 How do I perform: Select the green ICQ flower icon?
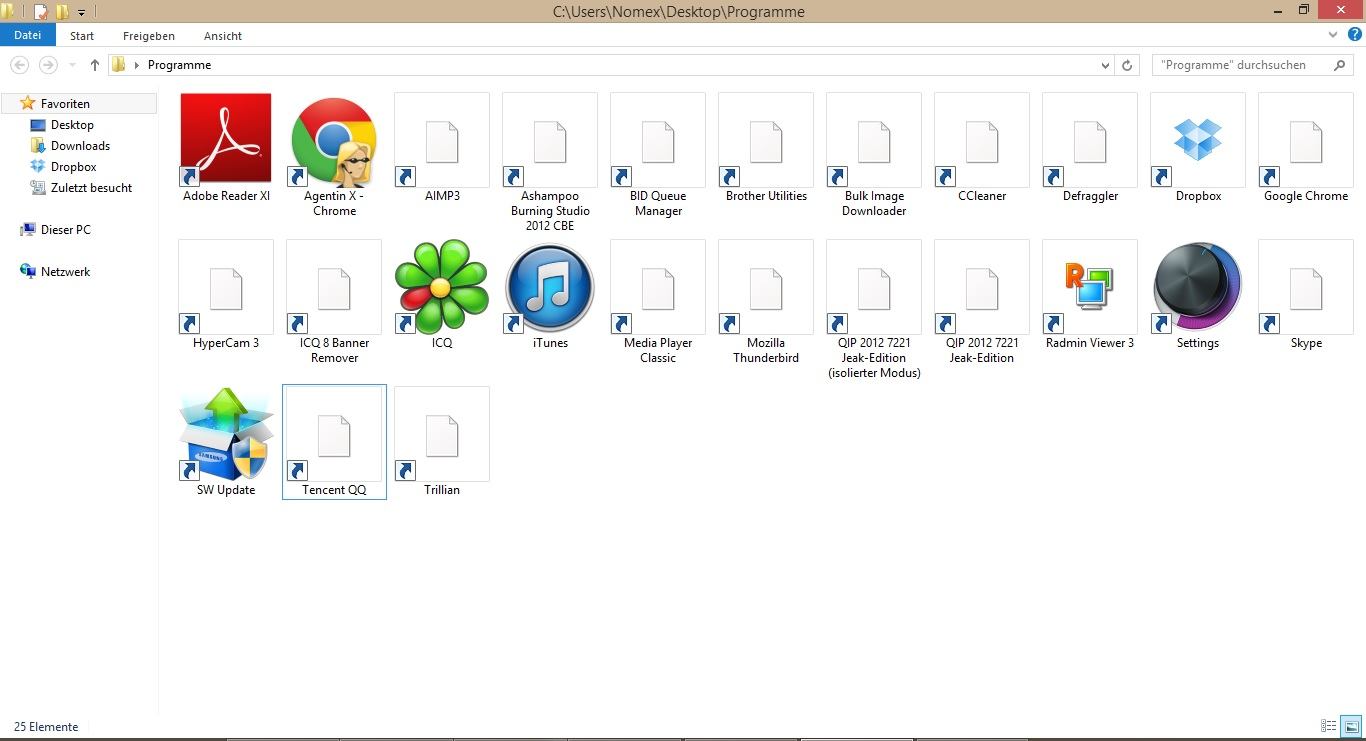pos(442,287)
